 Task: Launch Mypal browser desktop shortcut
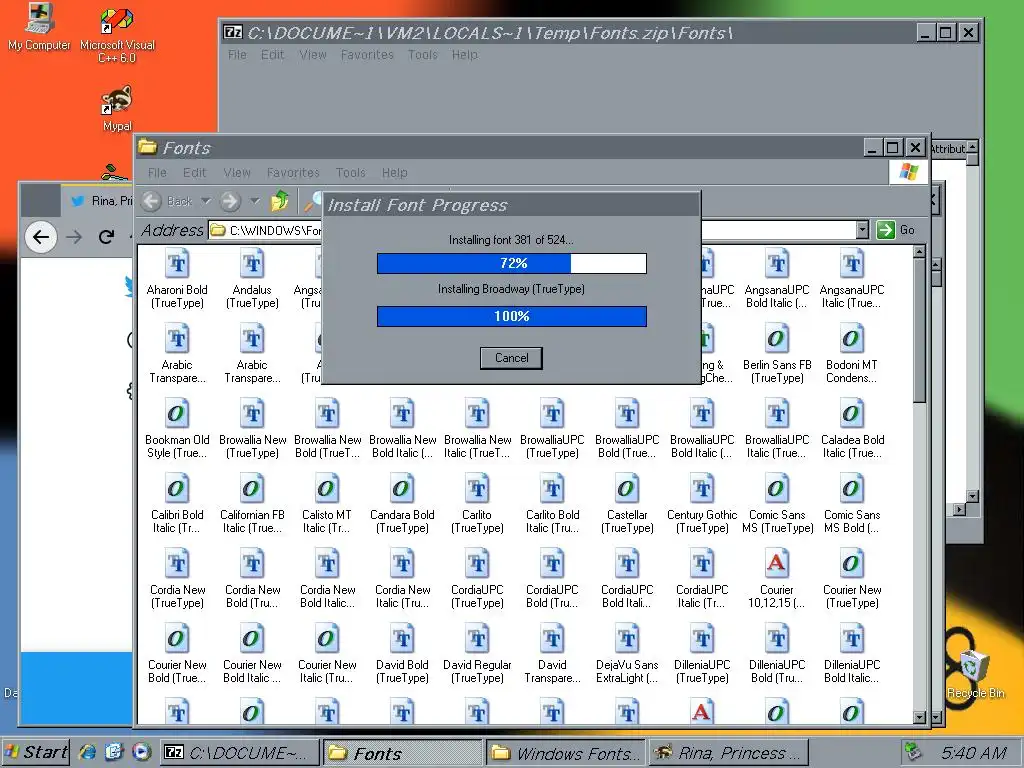coord(117,108)
